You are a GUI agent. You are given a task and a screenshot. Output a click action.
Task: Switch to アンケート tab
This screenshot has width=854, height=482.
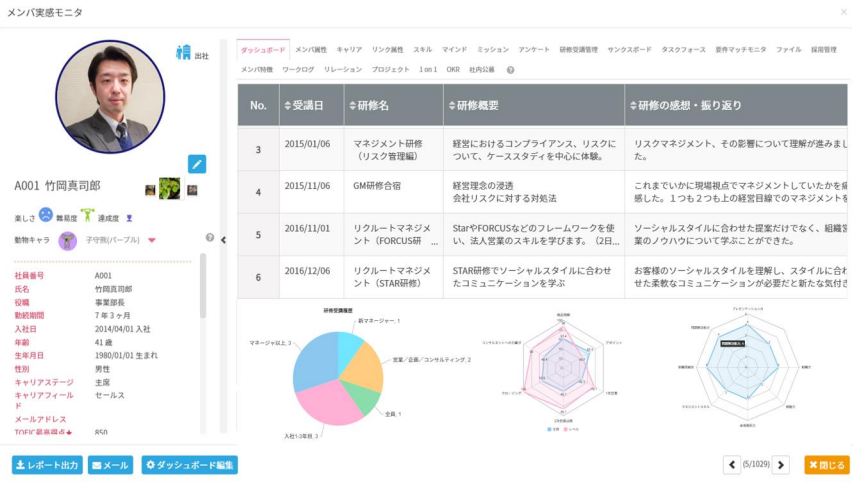534,50
